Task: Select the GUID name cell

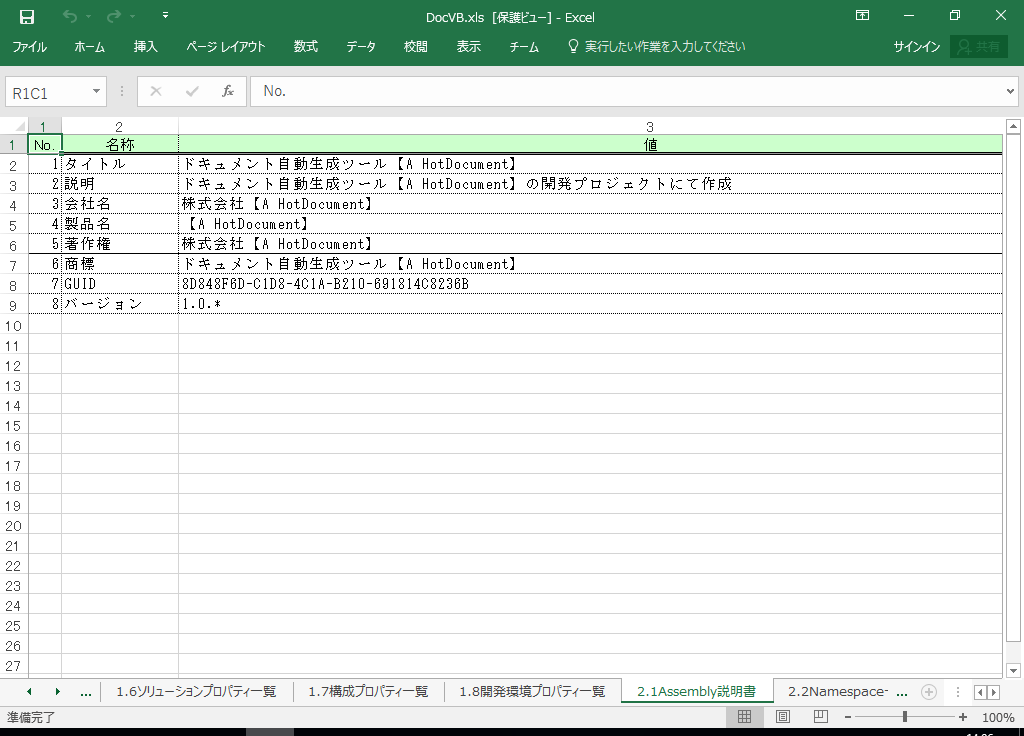Action: pyautogui.click(x=120, y=284)
